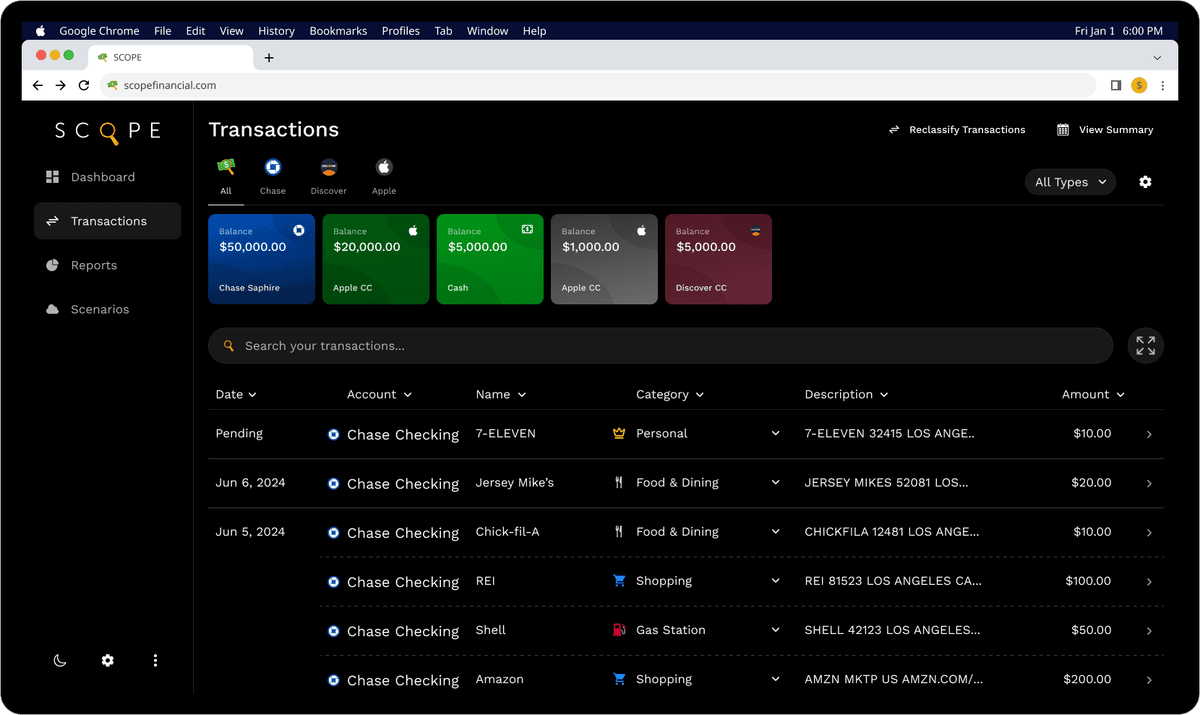The width and height of the screenshot is (1200, 715).
Task: Expand category dropdown for REI transaction
Action: coord(775,581)
